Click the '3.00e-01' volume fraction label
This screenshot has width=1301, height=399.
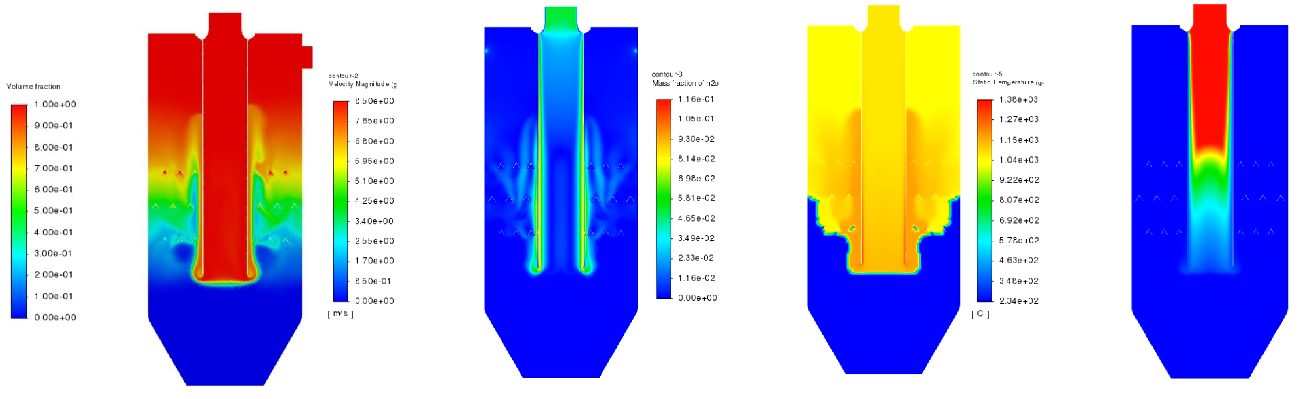tap(55, 254)
